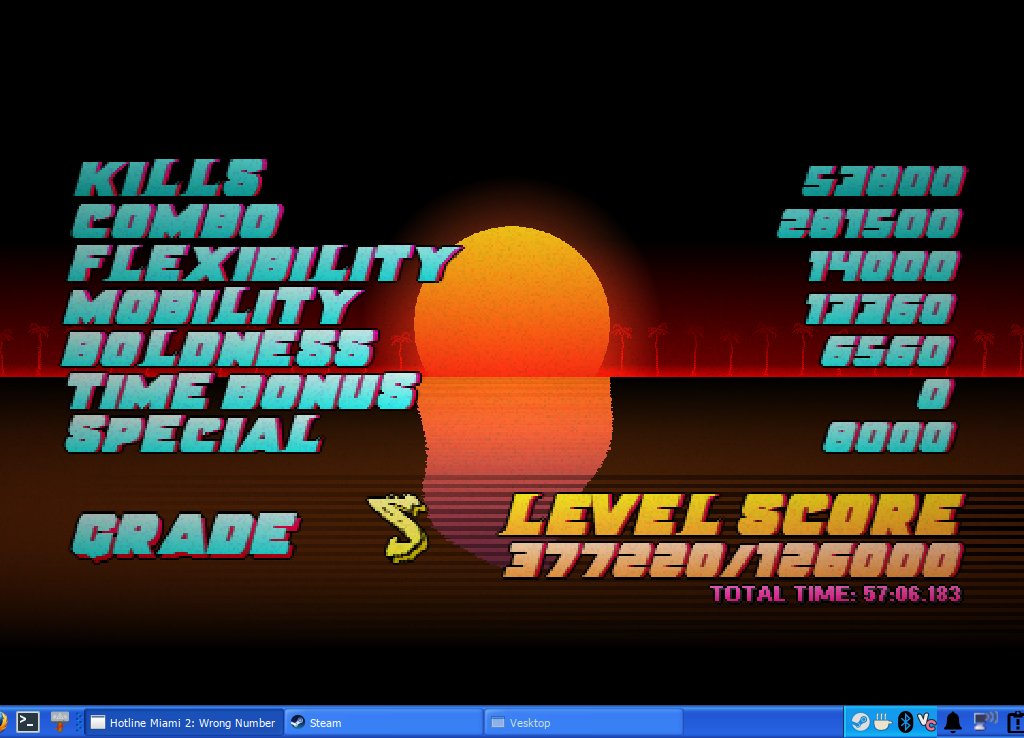Click the time bonus value 0

(x=935, y=394)
